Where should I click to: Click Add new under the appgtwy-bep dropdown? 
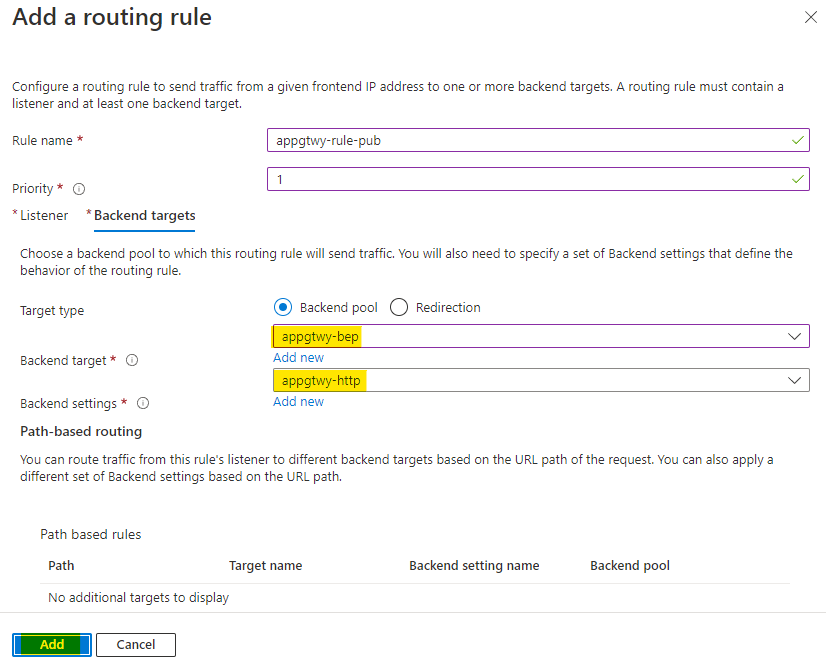[x=298, y=357]
